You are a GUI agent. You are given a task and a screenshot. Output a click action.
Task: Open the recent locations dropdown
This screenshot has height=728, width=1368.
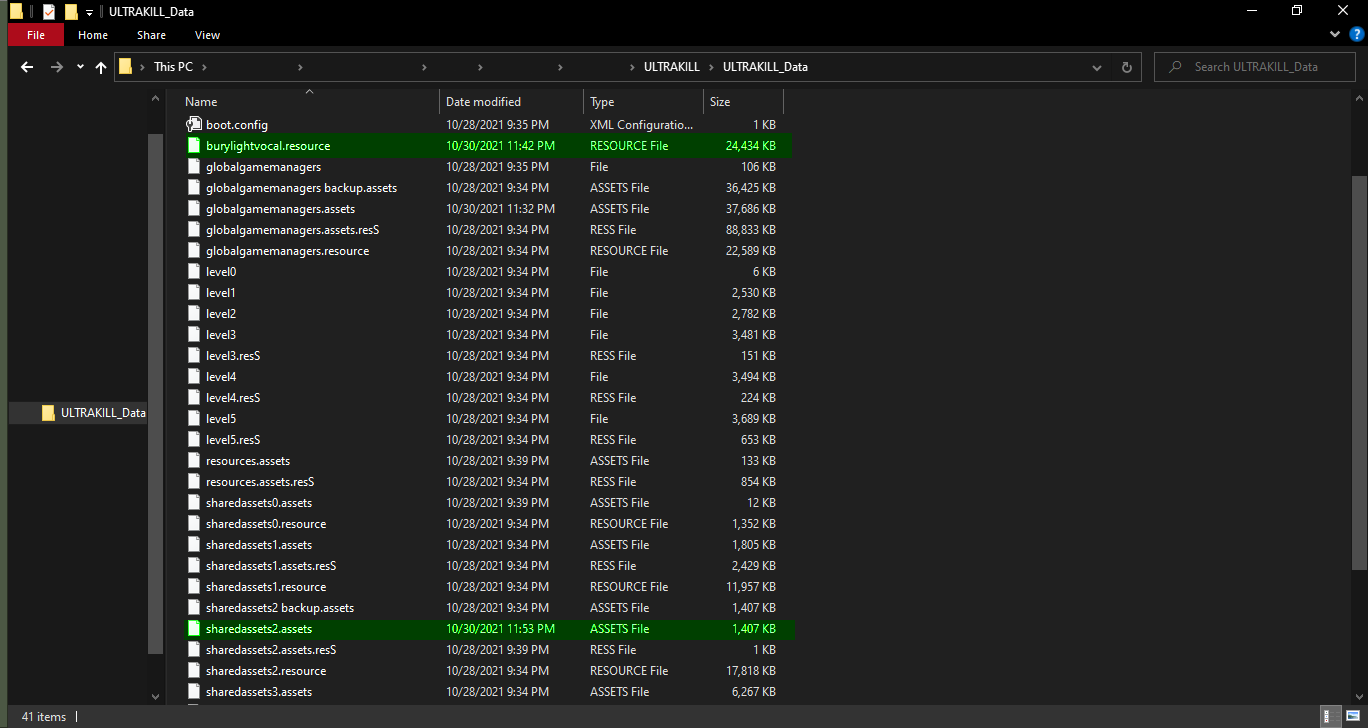(x=80, y=67)
